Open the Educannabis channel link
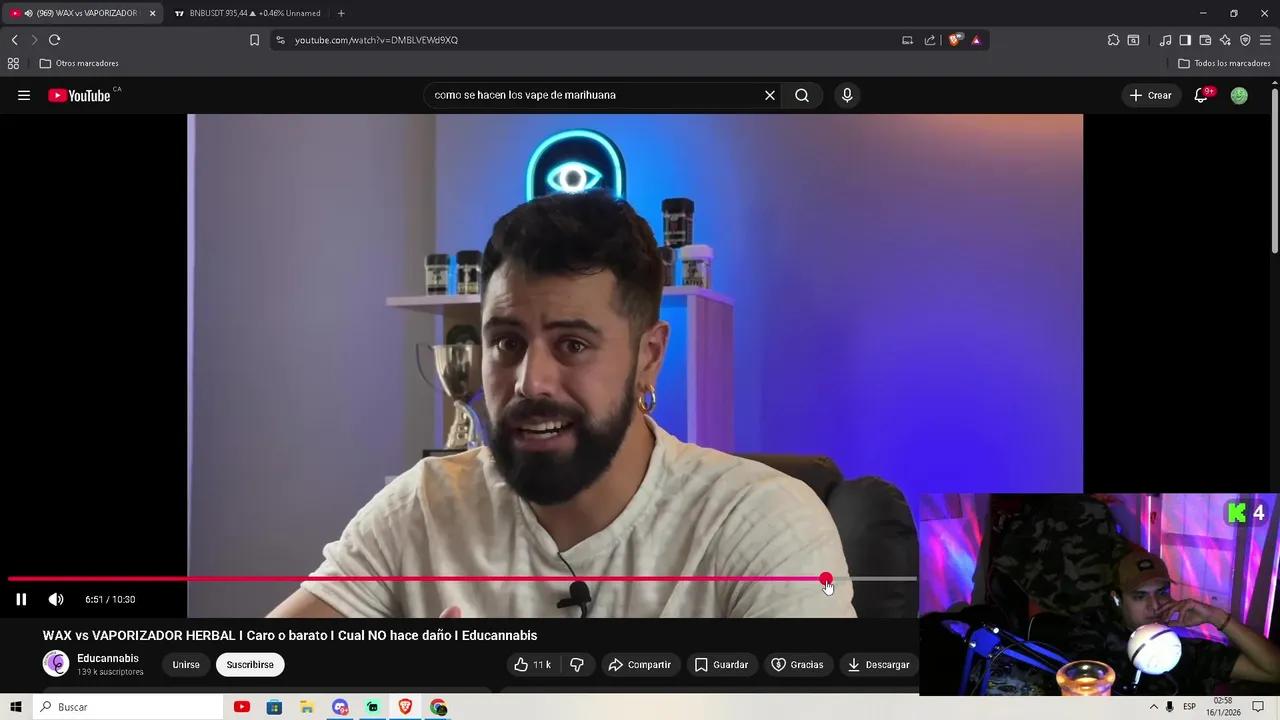This screenshot has width=1280, height=720. point(107,658)
